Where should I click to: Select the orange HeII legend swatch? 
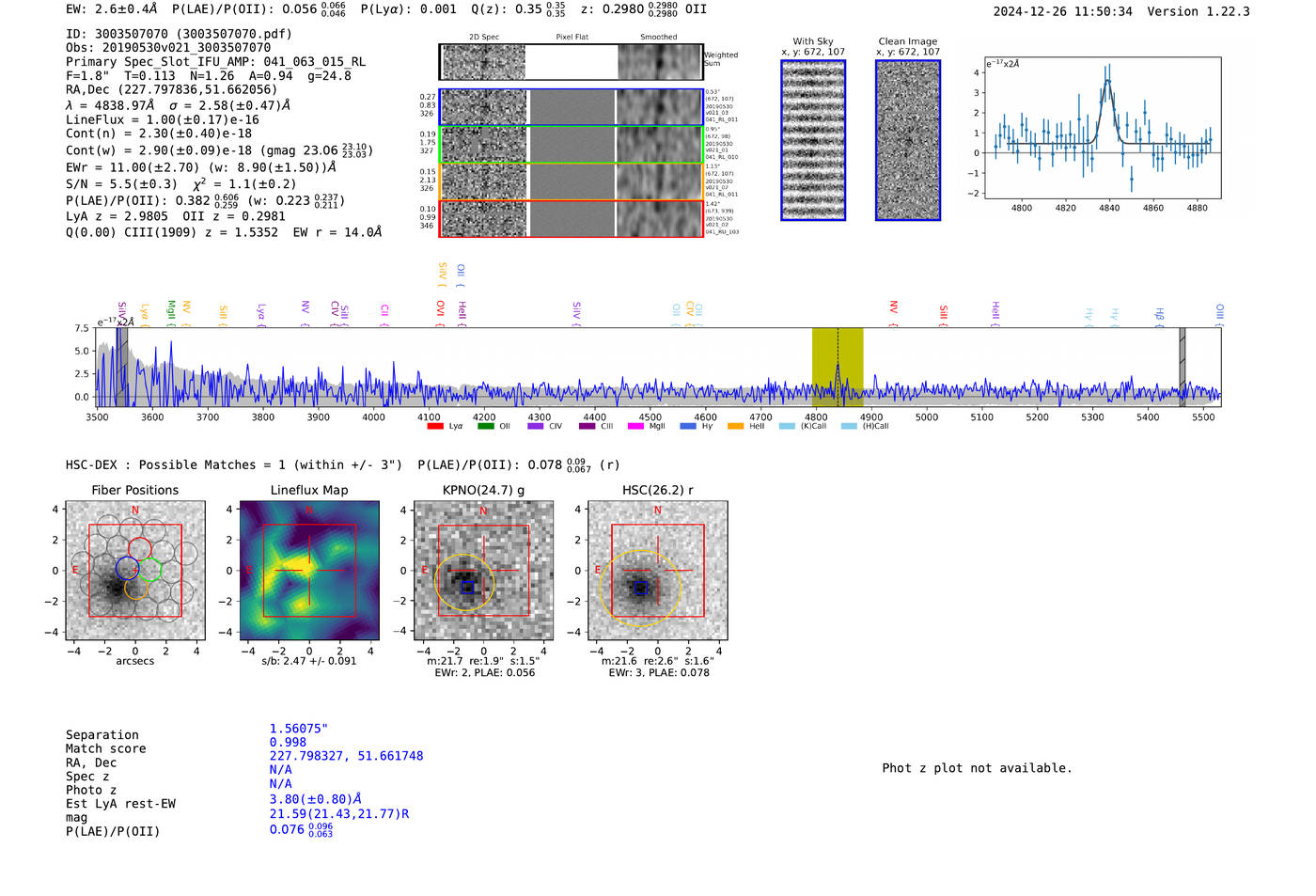click(x=735, y=426)
